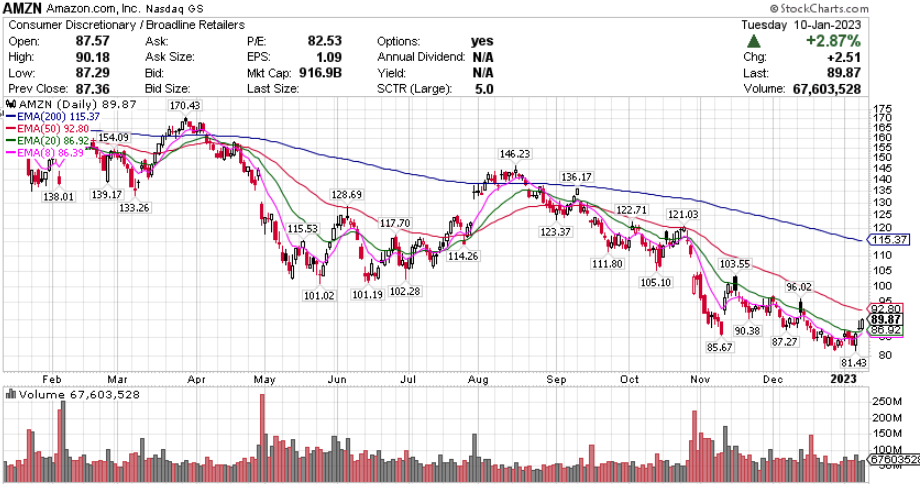Select the +2.87% percent change value

coord(833,41)
